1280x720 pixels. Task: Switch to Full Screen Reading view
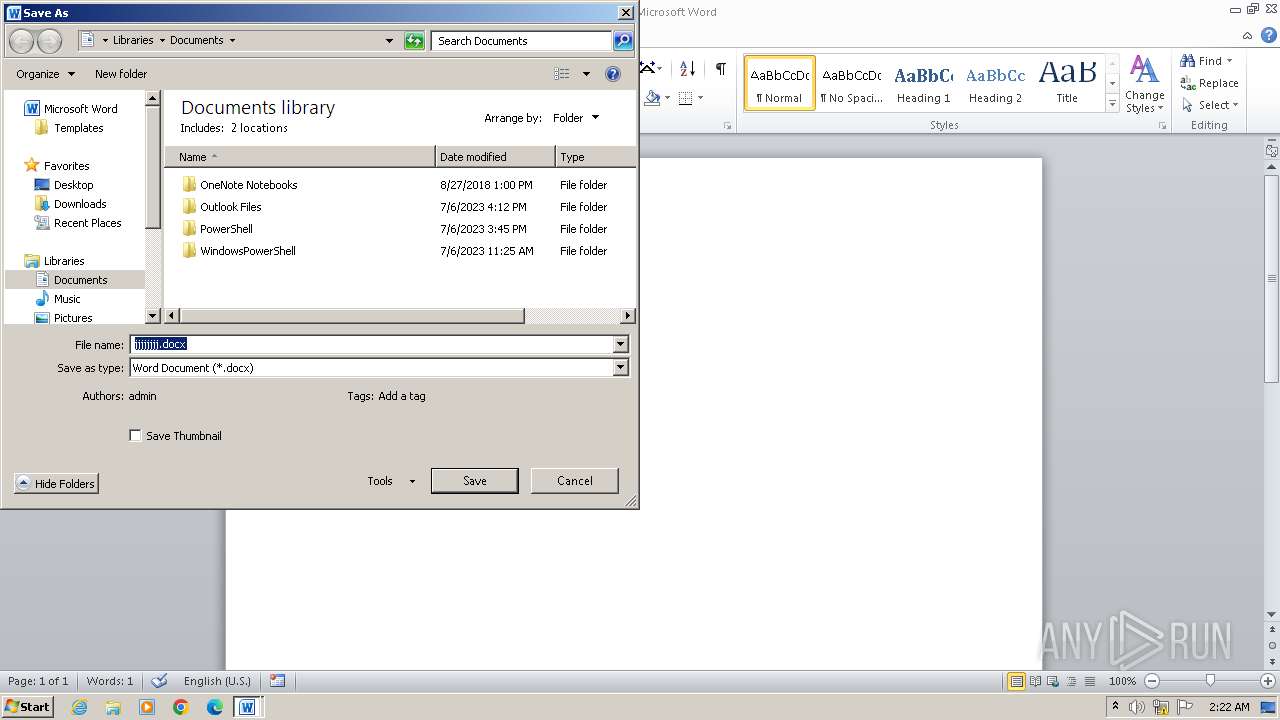1034,681
